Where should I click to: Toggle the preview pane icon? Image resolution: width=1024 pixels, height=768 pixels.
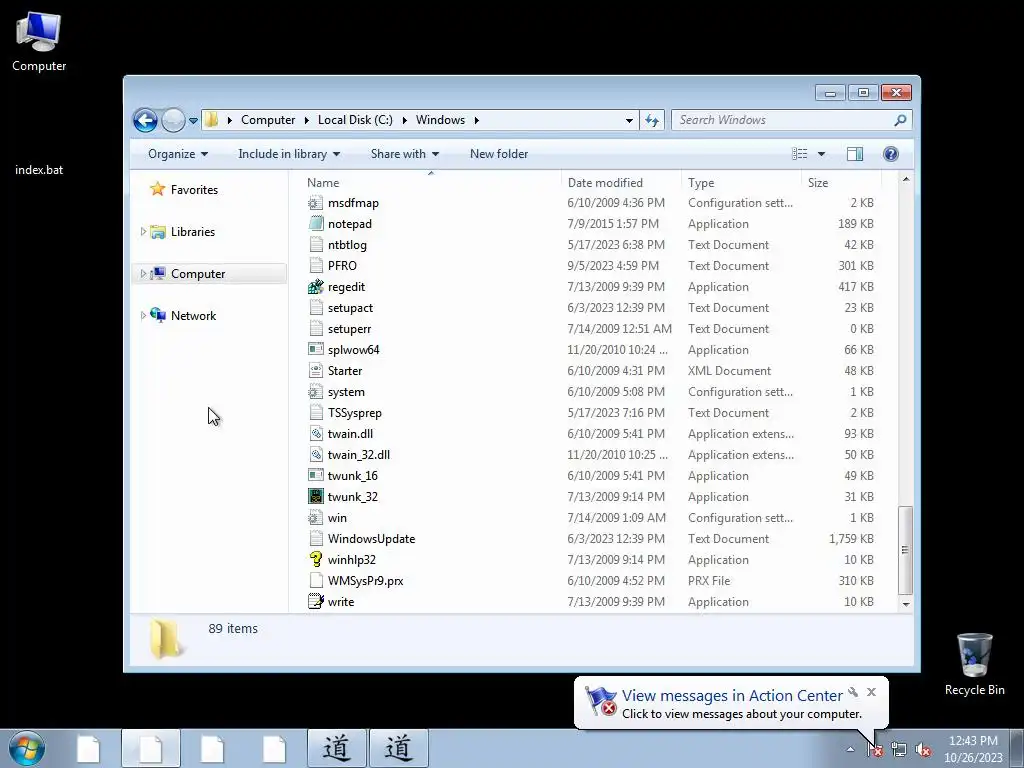point(855,154)
